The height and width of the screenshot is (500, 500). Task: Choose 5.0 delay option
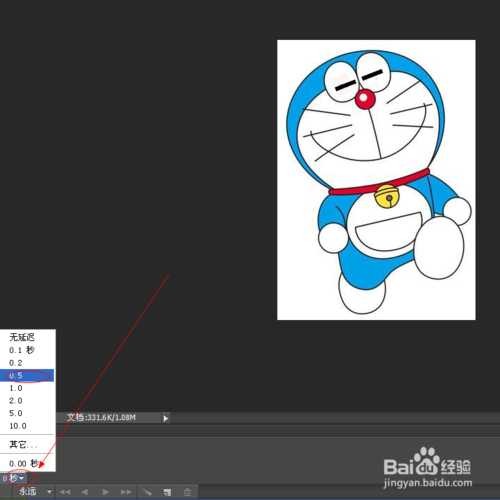(x=28, y=413)
